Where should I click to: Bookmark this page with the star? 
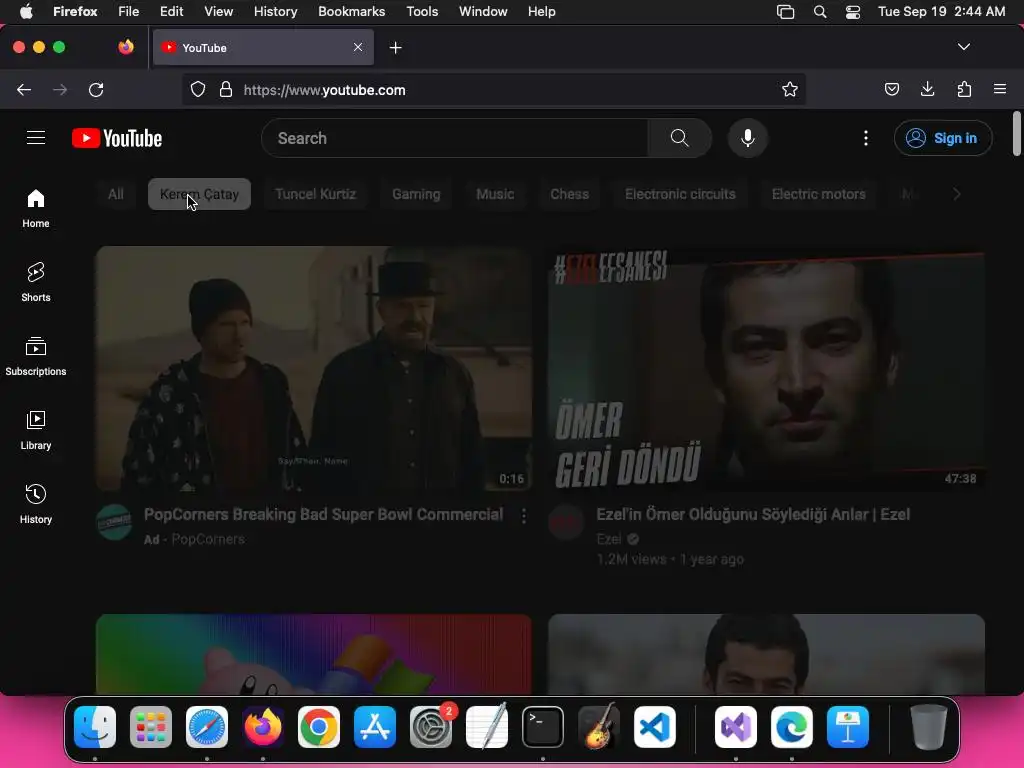click(x=790, y=89)
